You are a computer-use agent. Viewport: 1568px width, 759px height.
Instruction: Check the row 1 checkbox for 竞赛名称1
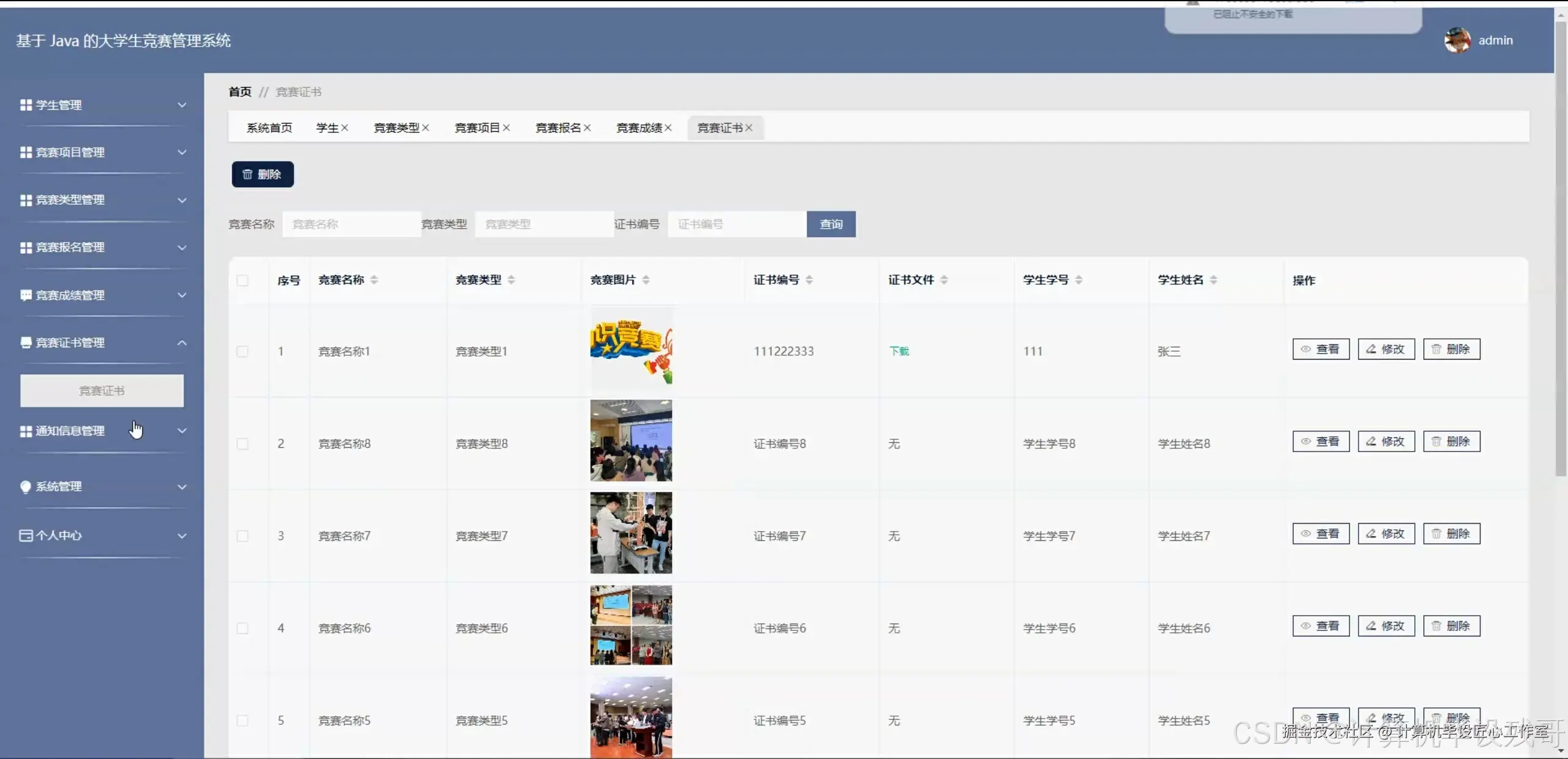243,352
